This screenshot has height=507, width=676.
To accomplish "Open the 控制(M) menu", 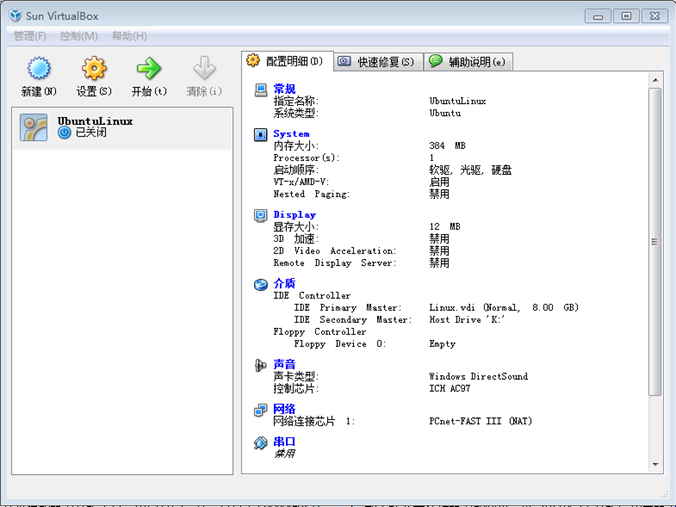I will (x=79, y=36).
